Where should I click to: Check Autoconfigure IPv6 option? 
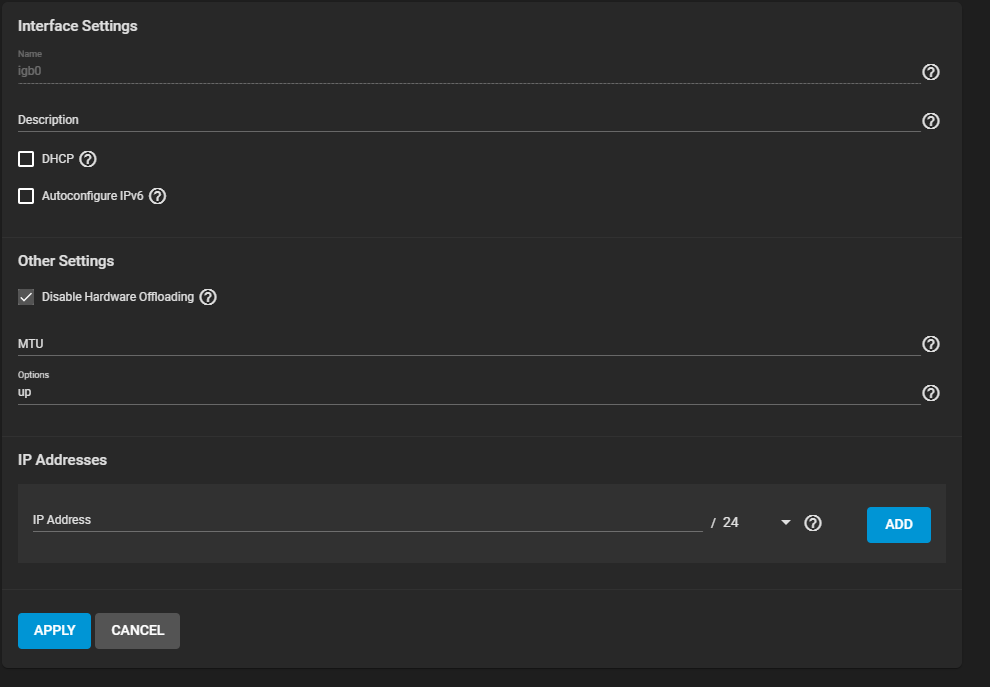[x=26, y=196]
